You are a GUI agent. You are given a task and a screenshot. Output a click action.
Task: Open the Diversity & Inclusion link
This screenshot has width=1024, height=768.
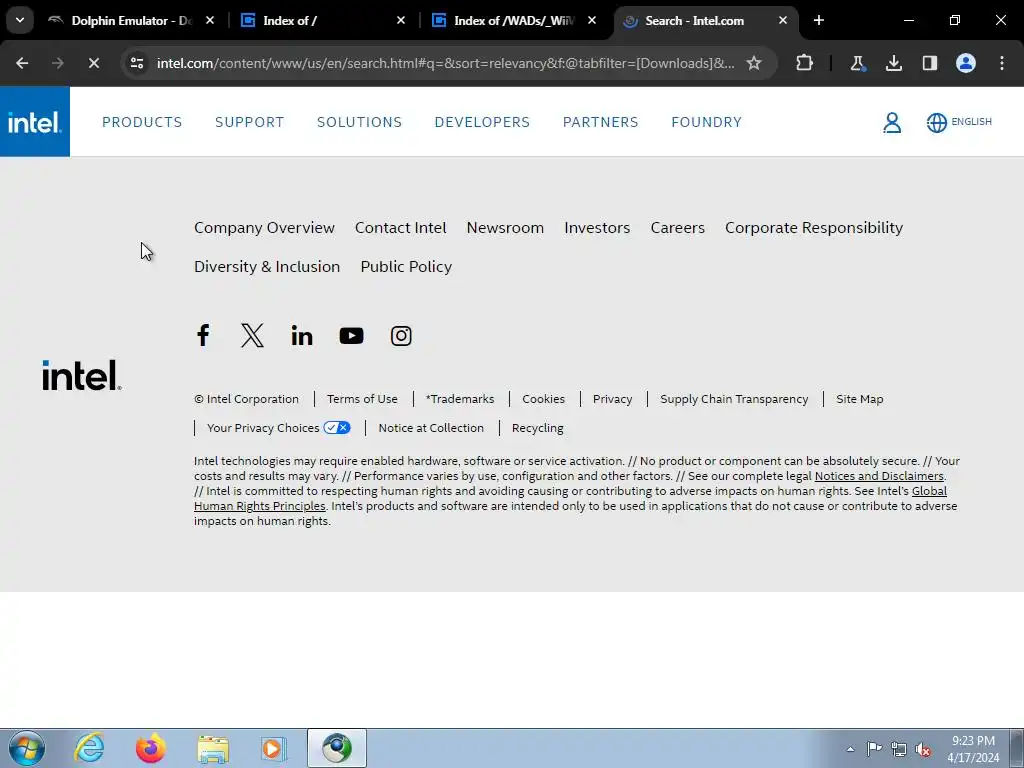(x=266, y=267)
